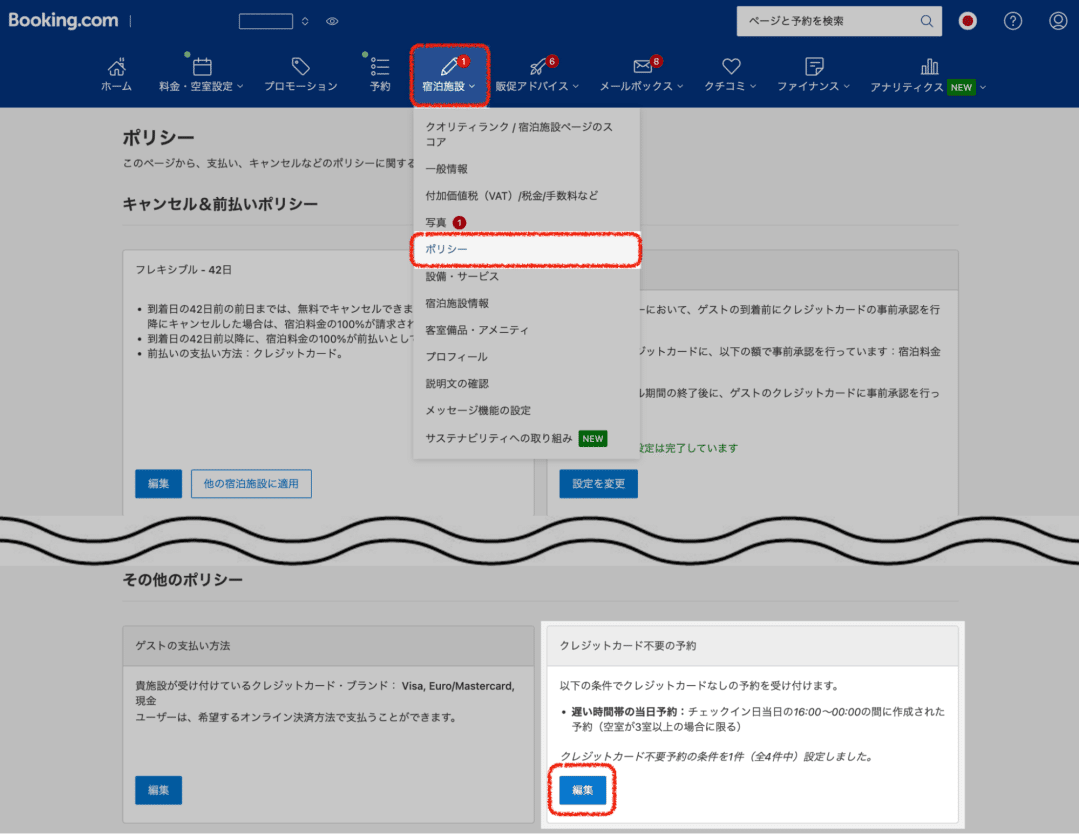The width and height of the screenshot is (1079, 834).
Task: Open 設備・サービス in the 宿泊施設 menu
Action: (463, 276)
